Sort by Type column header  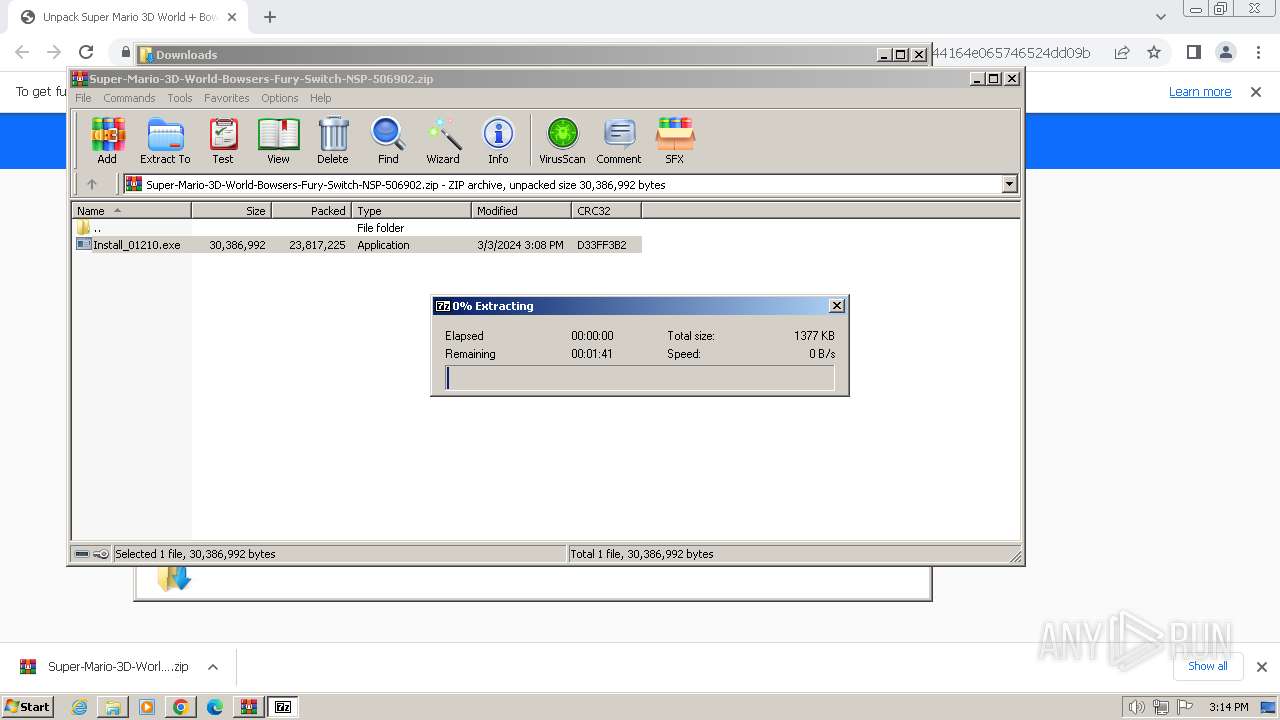(x=411, y=211)
